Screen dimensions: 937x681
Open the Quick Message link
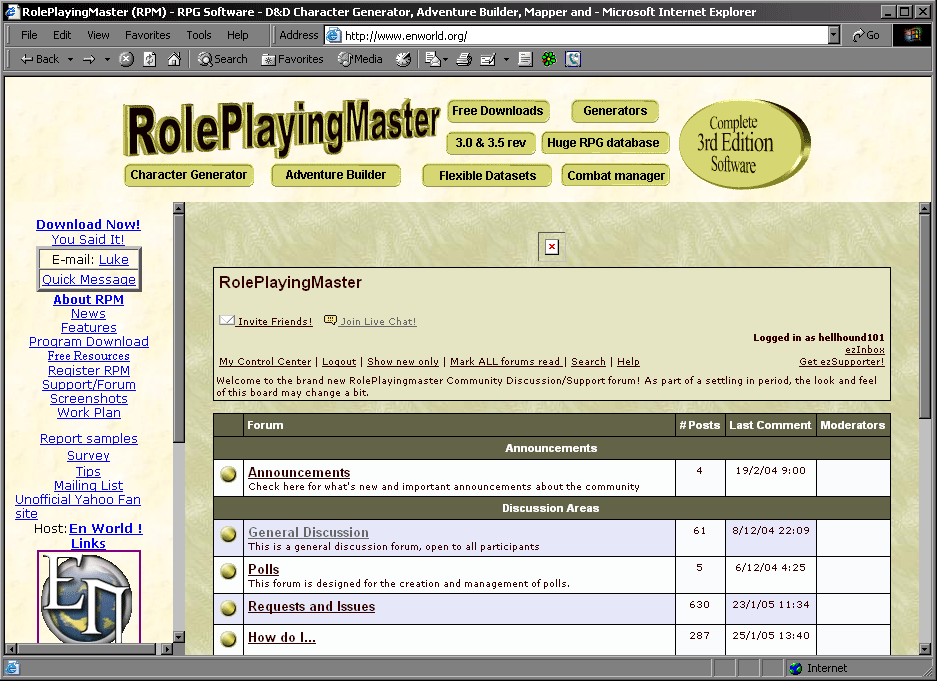point(89,280)
